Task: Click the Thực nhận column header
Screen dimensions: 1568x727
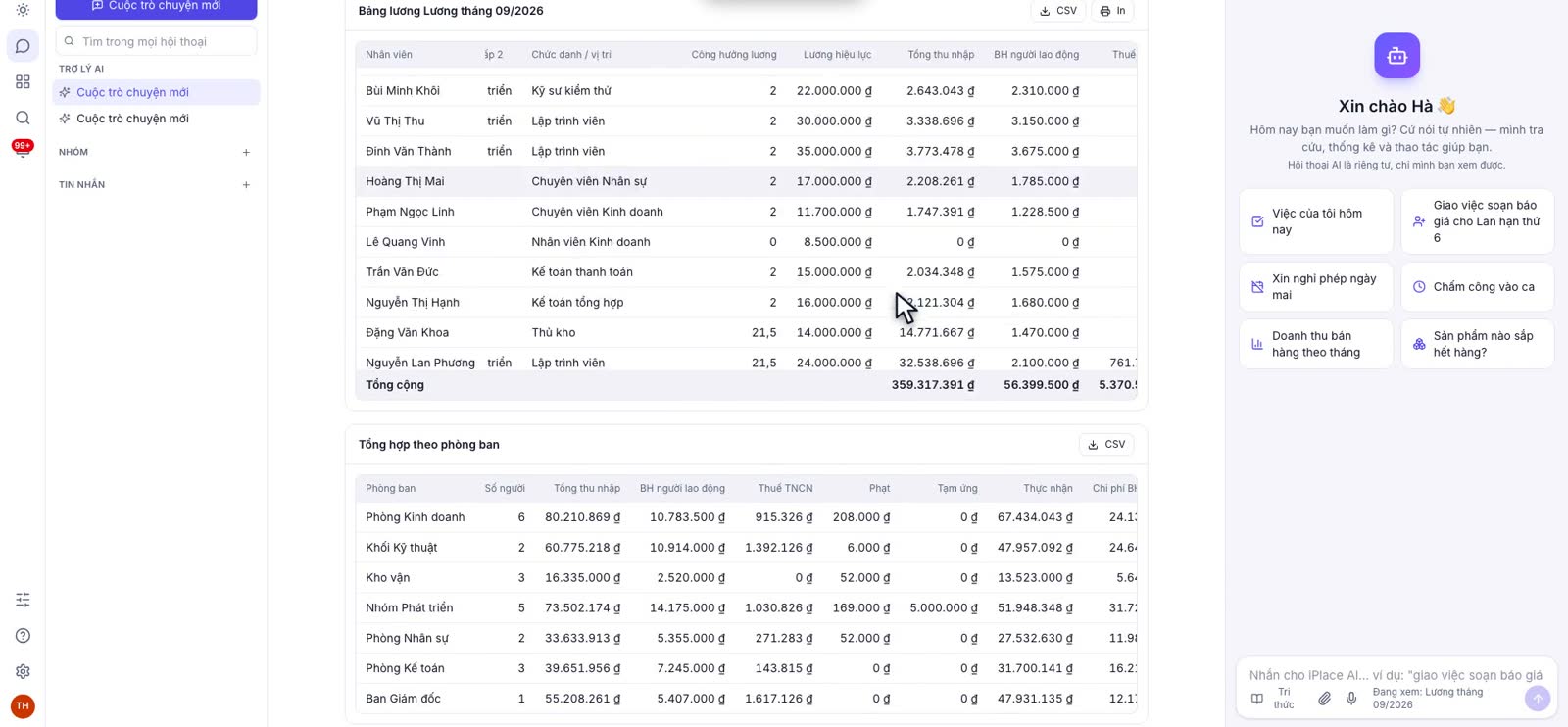Action: [x=1048, y=489]
